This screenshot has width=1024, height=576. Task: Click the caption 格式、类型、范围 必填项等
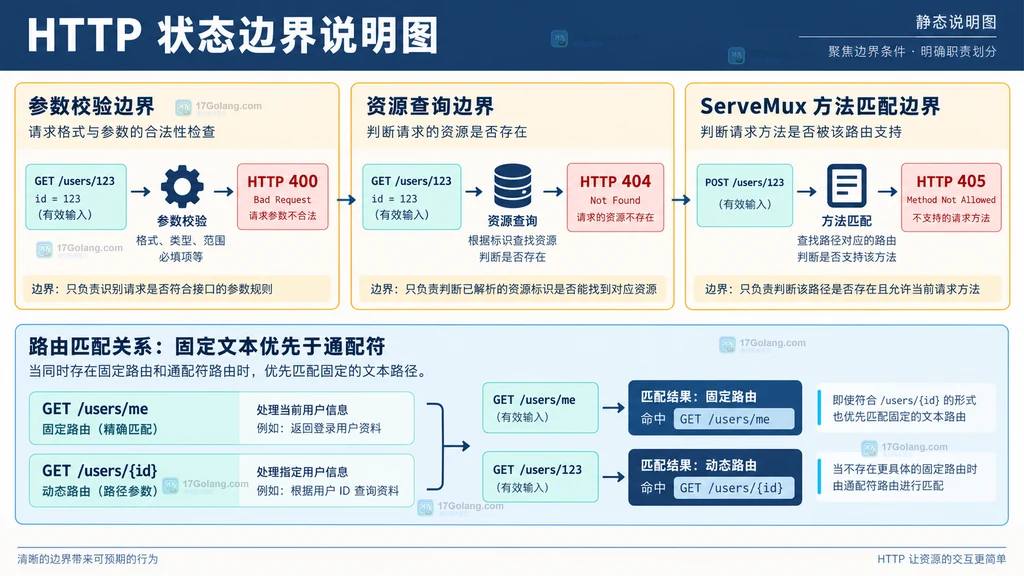click(x=181, y=249)
